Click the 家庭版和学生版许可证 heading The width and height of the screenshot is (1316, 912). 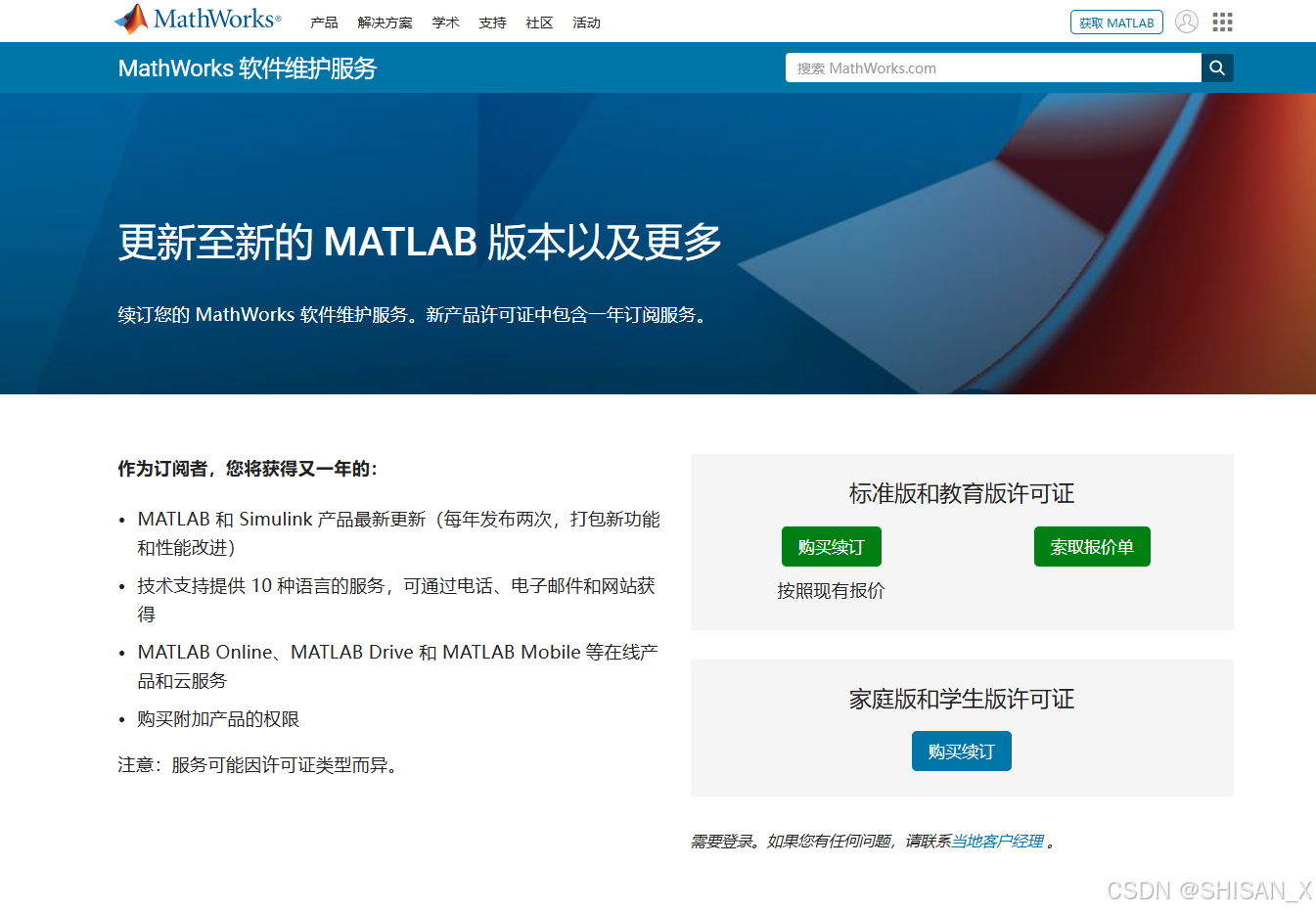point(962,699)
